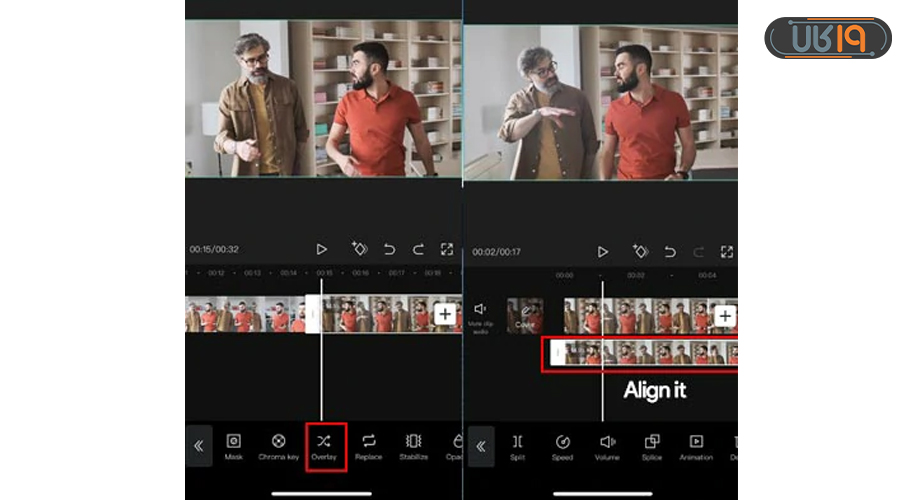Play the video in right editor

[602, 252]
